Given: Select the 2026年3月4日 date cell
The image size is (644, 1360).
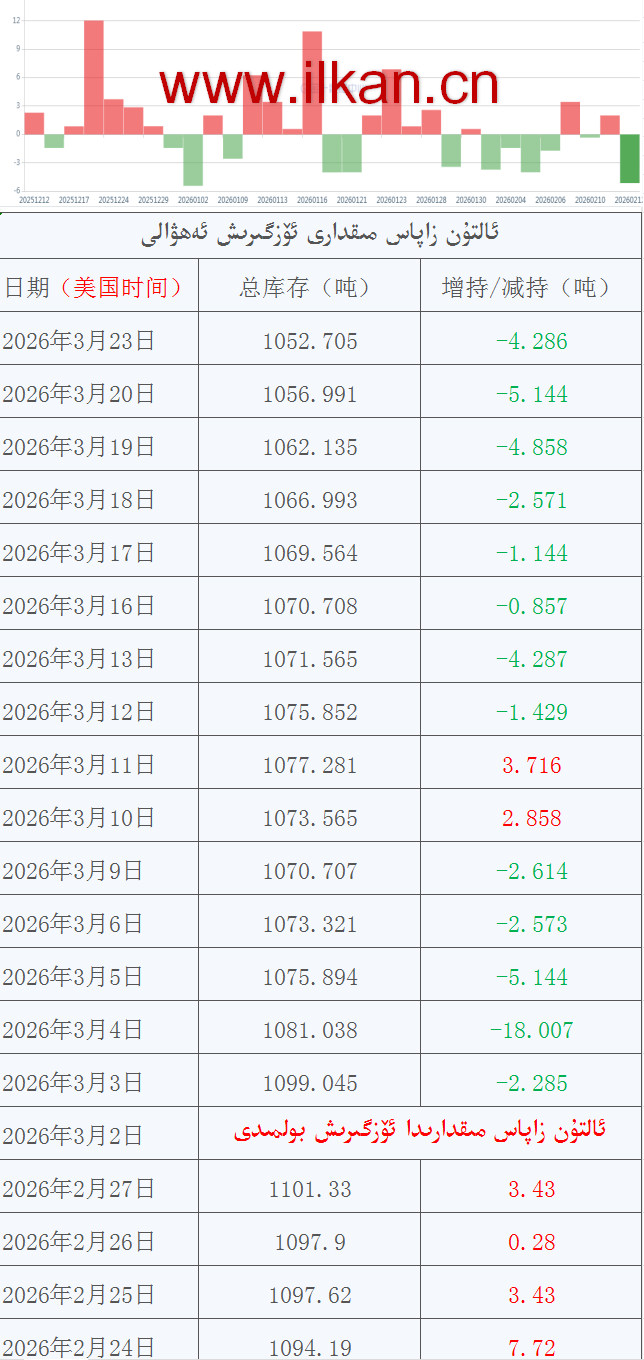Looking at the screenshot, I should point(73,1030).
